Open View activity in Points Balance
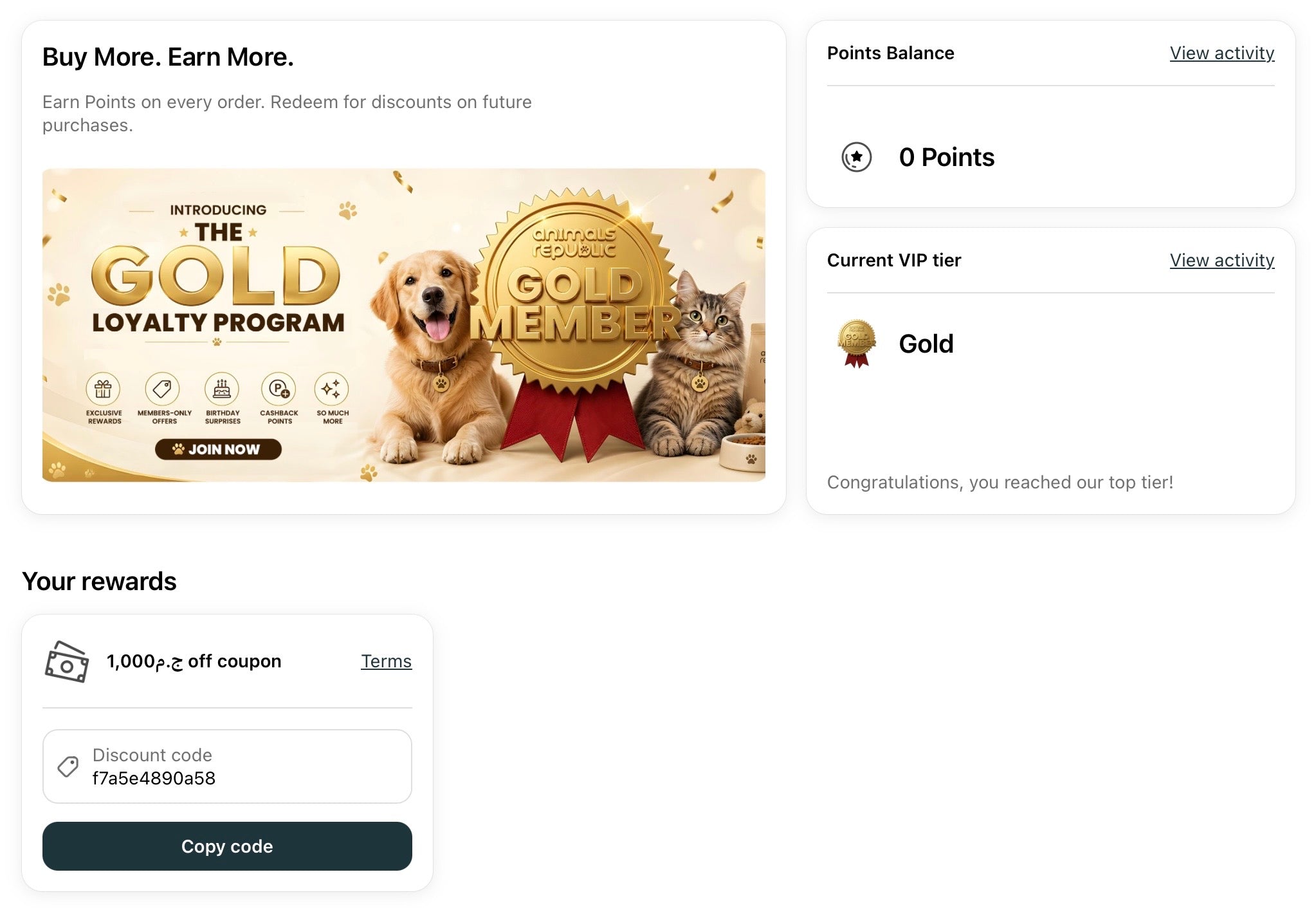Screen dimensions: 1316x908 (1221, 53)
